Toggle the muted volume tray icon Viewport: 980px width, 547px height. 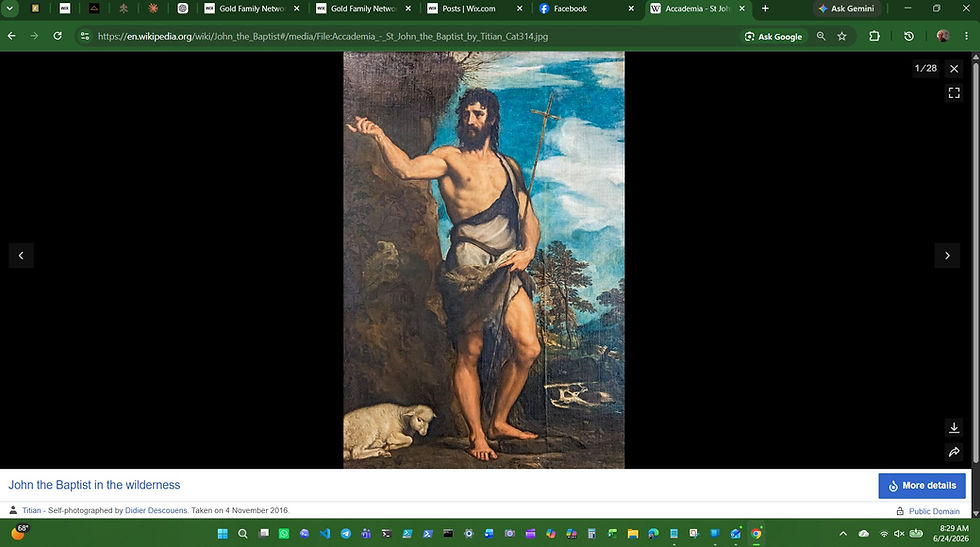[899, 534]
